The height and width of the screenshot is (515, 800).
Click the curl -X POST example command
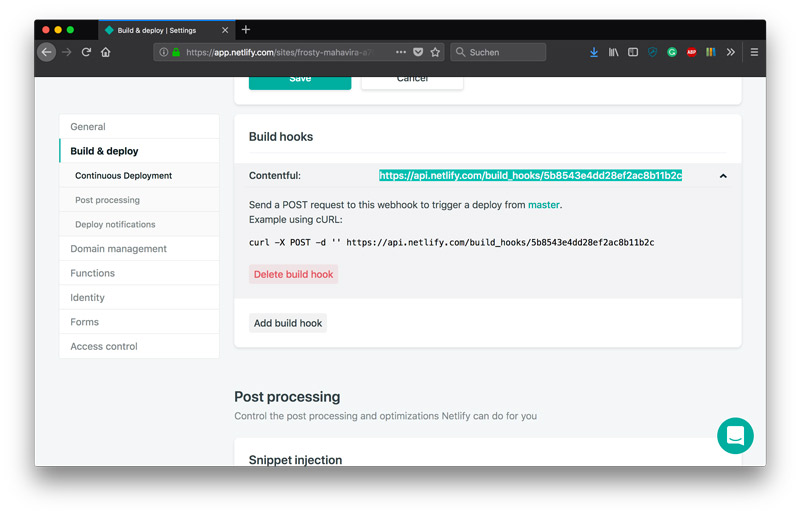tap(452, 242)
